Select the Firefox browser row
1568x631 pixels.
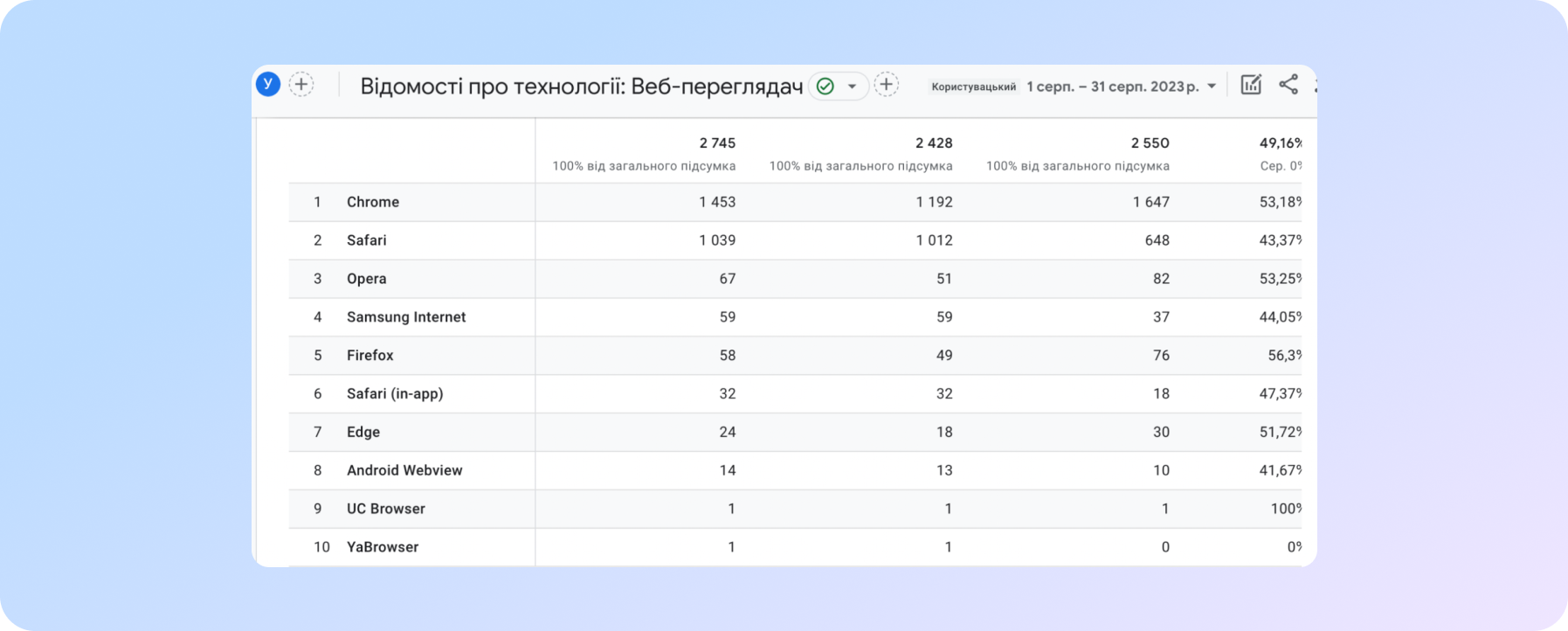click(795, 356)
